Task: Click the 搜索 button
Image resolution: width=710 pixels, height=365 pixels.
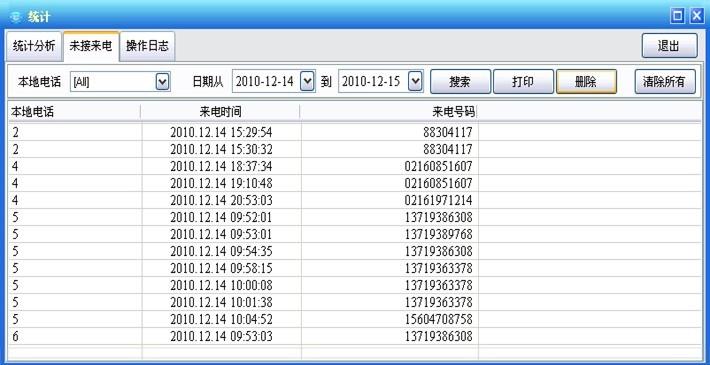Action: pyautogui.click(x=460, y=82)
